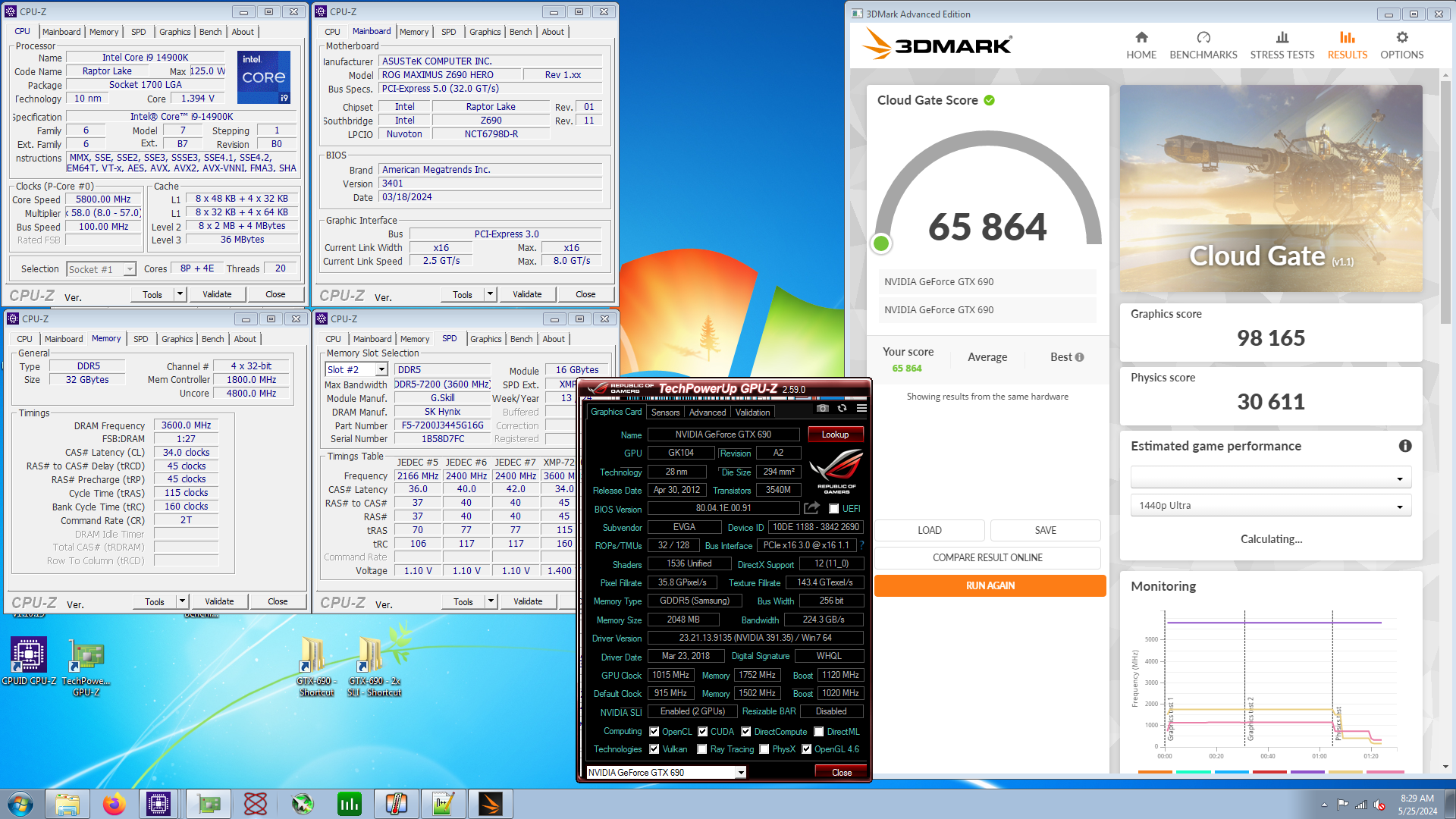The image size is (1456, 819).
Task: Toggle the CUDA checkbox
Action: [x=703, y=732]
